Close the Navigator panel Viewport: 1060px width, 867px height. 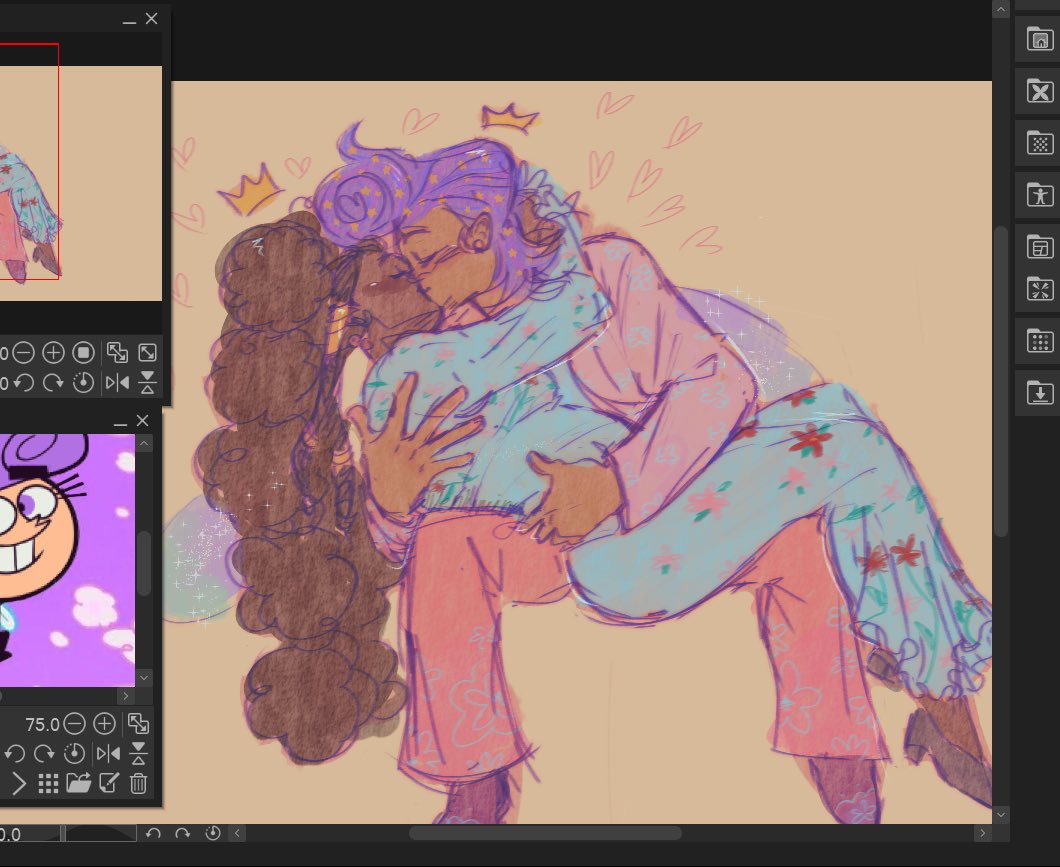pyautogui.click(x=151, y=19)
